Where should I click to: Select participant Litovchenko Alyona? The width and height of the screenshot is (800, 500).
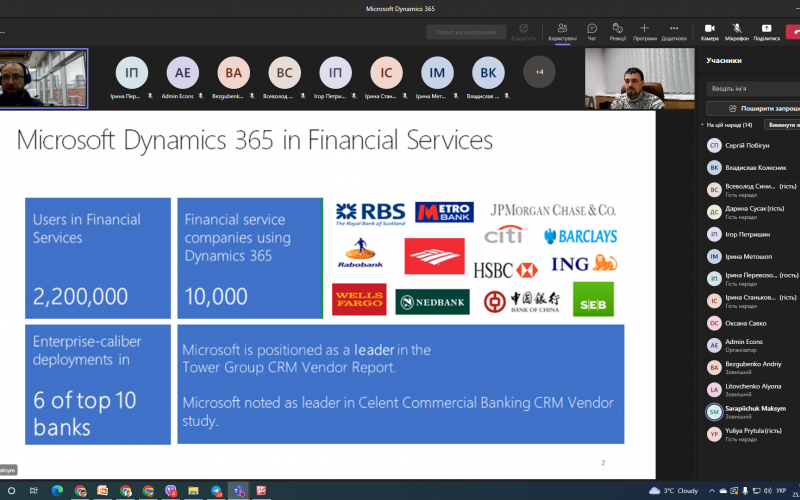753,390
